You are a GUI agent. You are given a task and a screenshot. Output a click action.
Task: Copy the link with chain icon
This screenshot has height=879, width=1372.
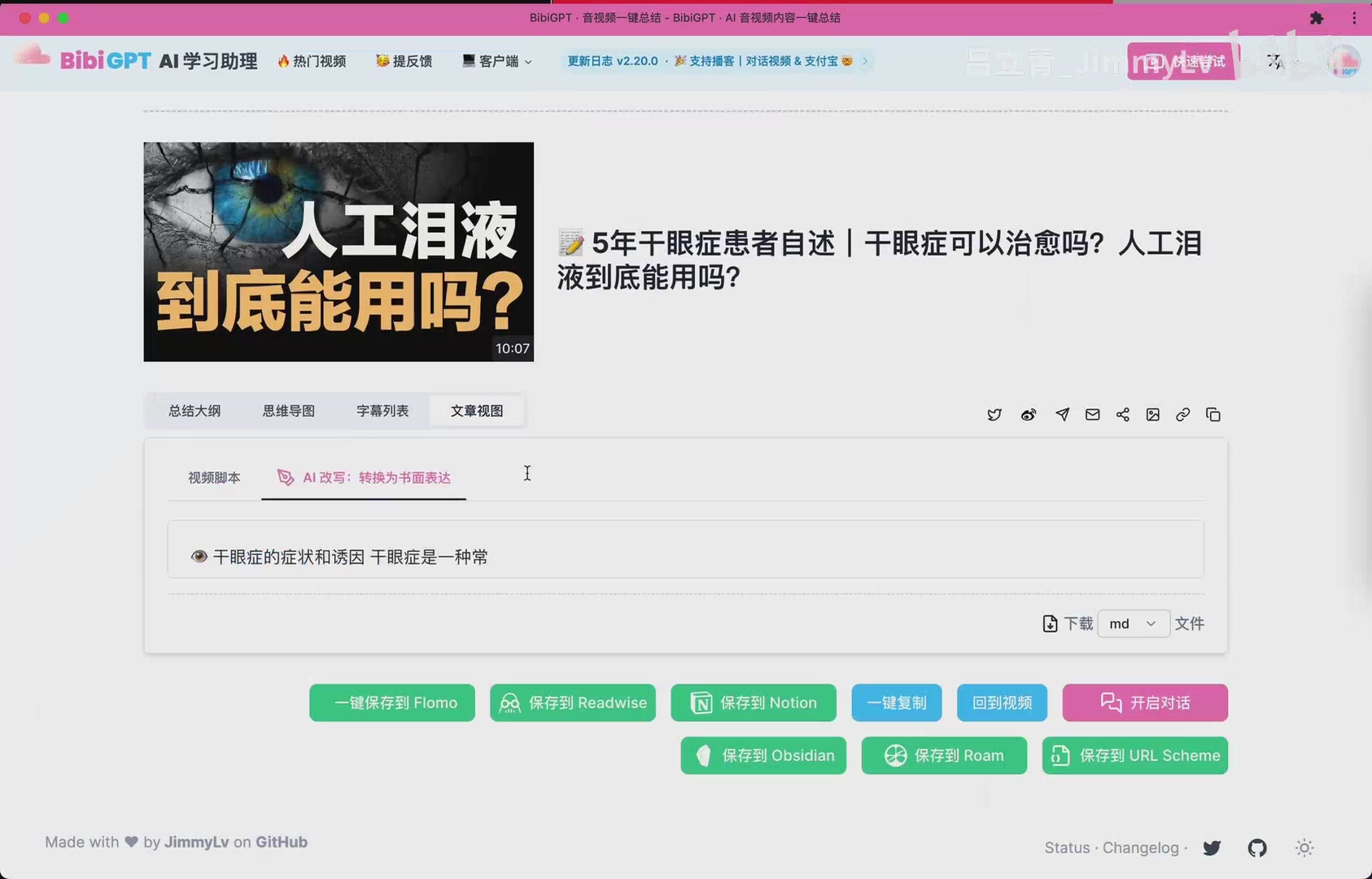click(x=1182, y=415)
